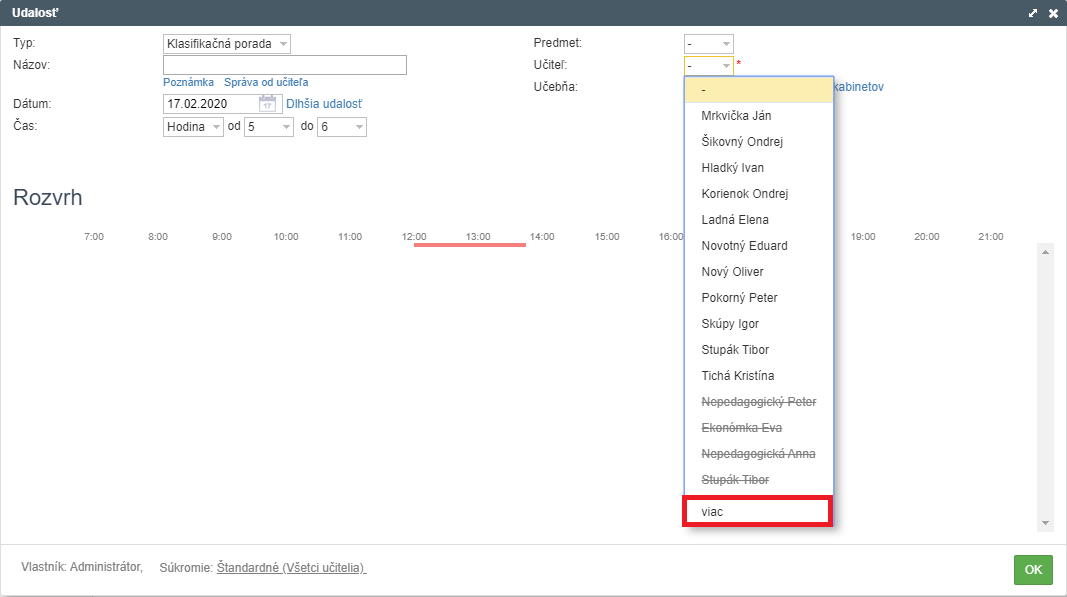The height and width of the screenshot is (597, 1067).
Task: Select teacher Korienok Ondrej
Action: pyautogui.click(x=759, y=193)
